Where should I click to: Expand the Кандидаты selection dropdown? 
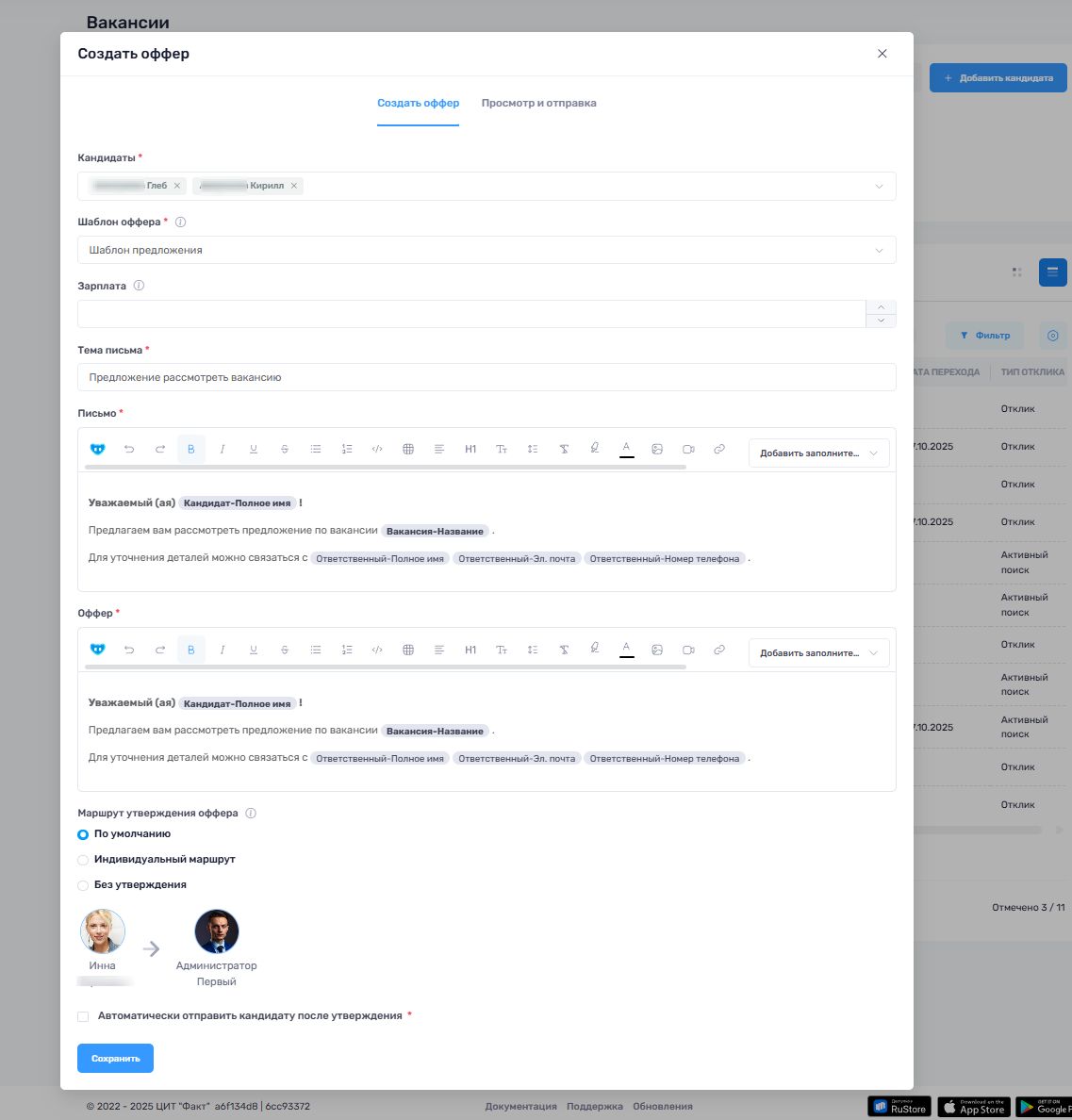click(878, 187)
